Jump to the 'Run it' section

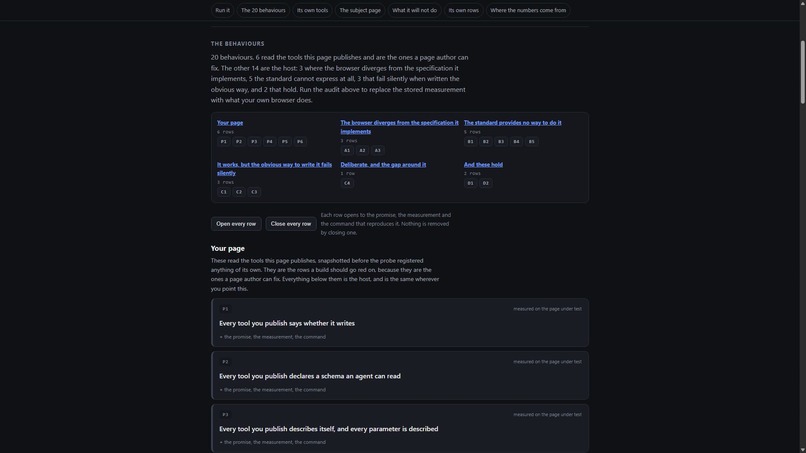223,10
